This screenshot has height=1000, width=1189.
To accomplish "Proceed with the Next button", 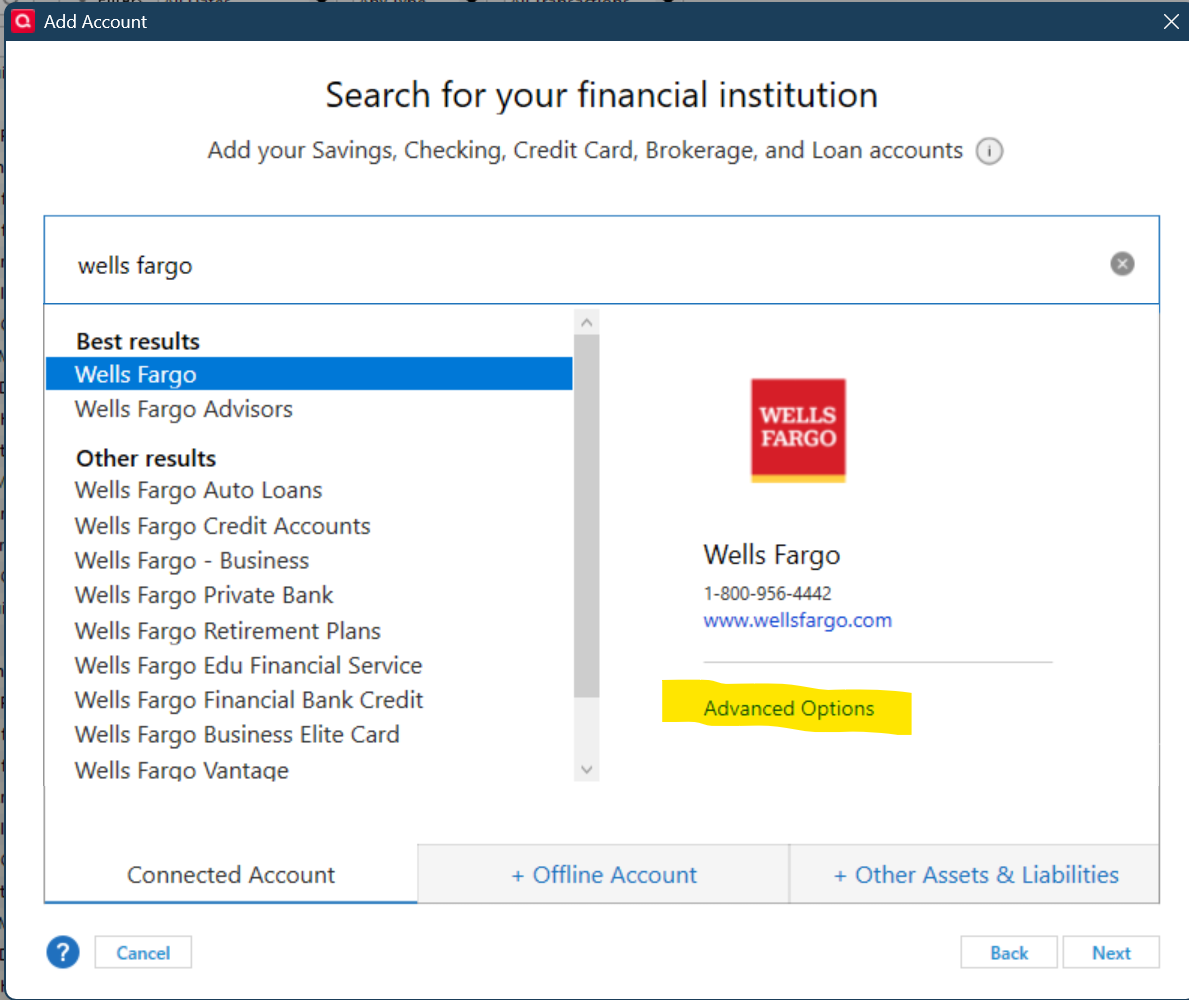I will click(1111, 952).
